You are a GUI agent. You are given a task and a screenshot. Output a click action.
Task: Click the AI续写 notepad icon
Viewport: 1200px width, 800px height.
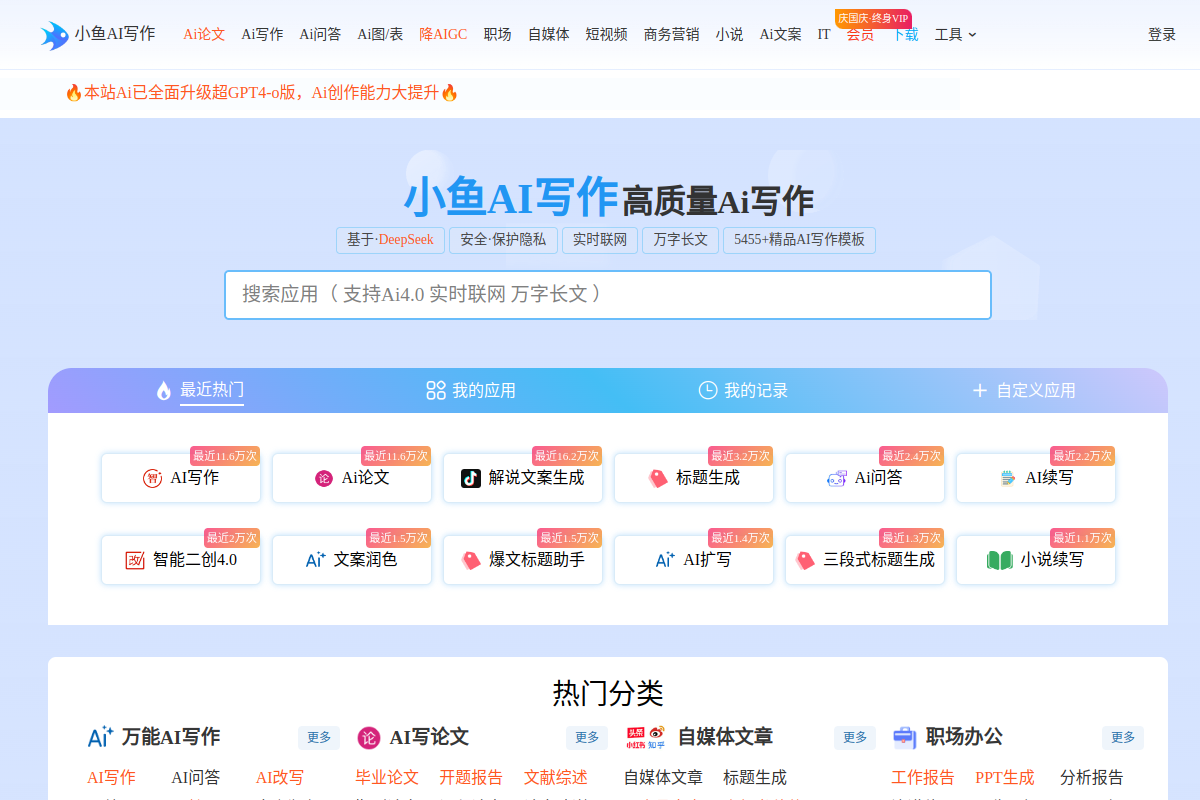[x=1008, y=478]
